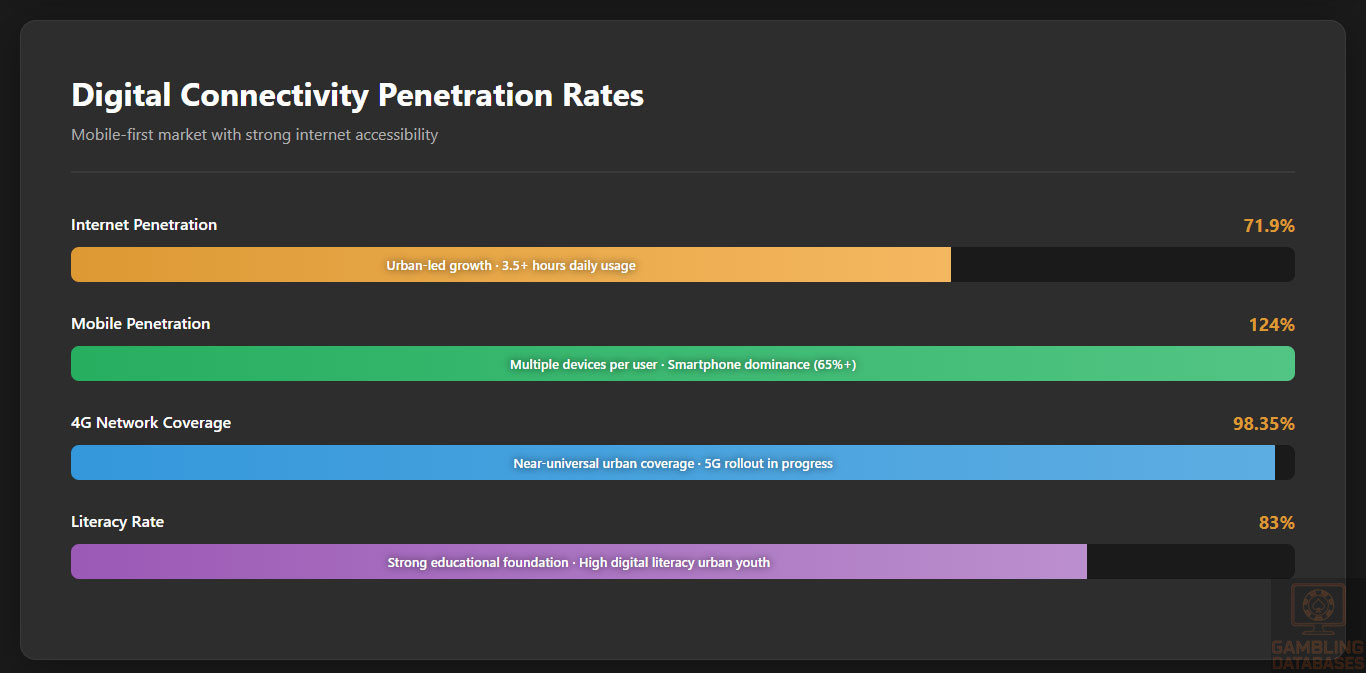
Task: Click the Strong educational foundation caption
Action: point(579,562)
